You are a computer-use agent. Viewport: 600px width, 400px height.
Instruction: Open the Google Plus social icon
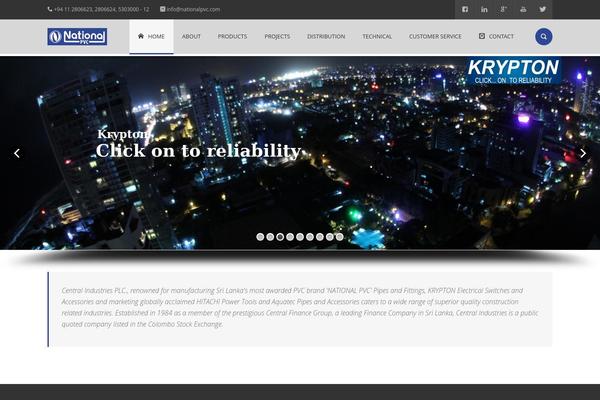(x=504, y=9)
